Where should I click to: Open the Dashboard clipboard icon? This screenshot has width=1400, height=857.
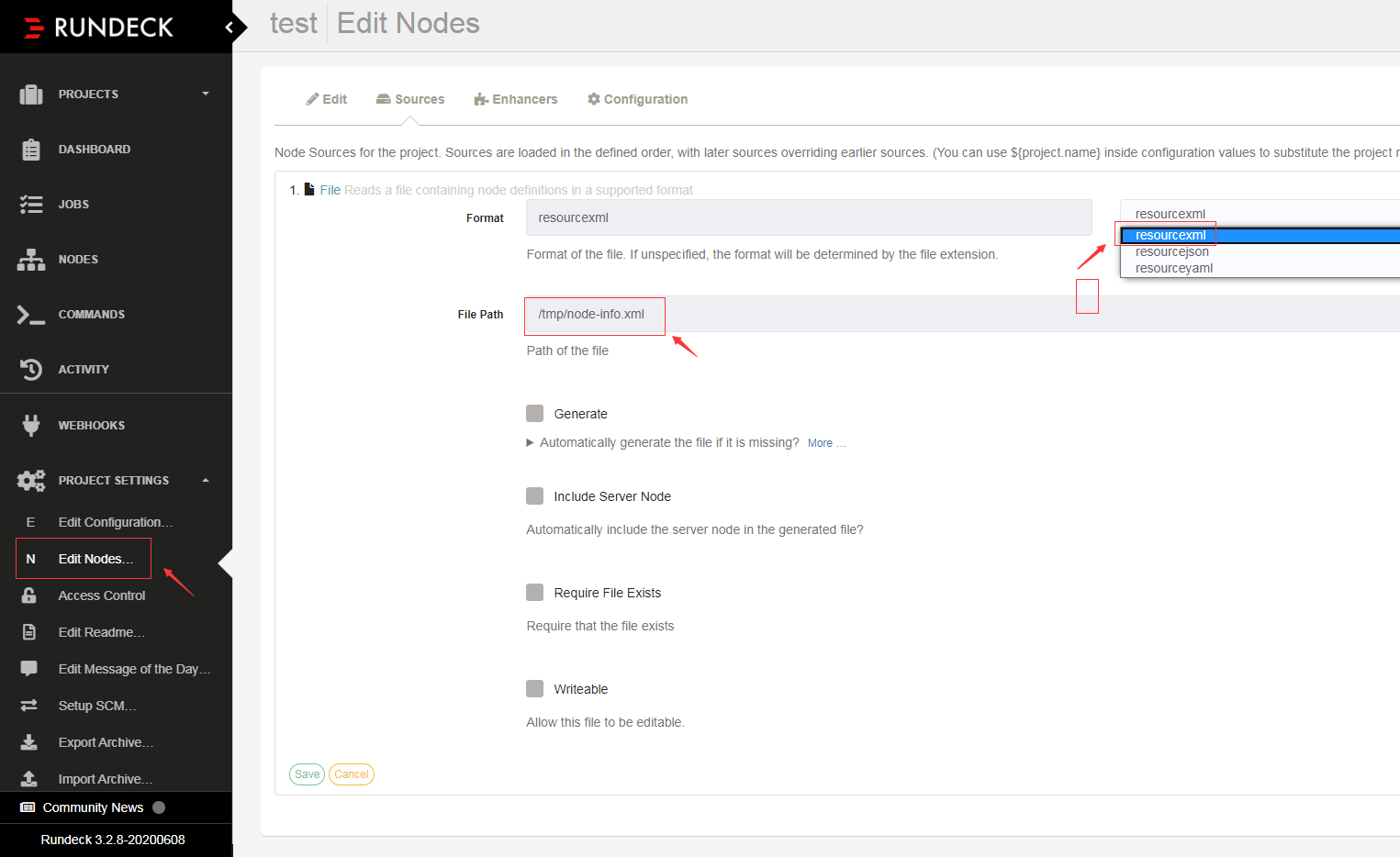click(31, 150)
